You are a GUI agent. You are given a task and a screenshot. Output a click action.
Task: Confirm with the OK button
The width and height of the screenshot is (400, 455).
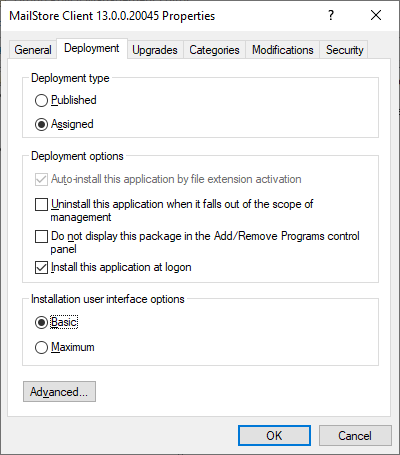point(274,435)
